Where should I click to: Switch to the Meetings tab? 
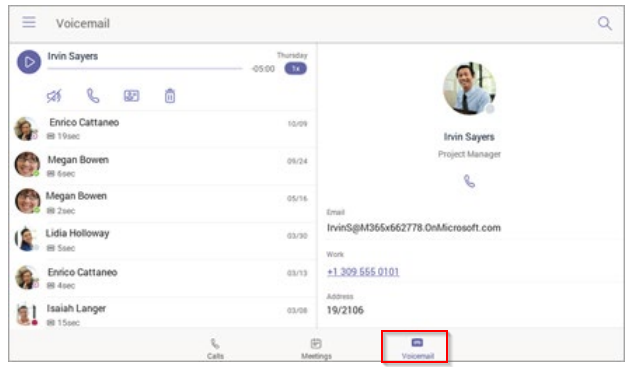click(x=316, y=348)
